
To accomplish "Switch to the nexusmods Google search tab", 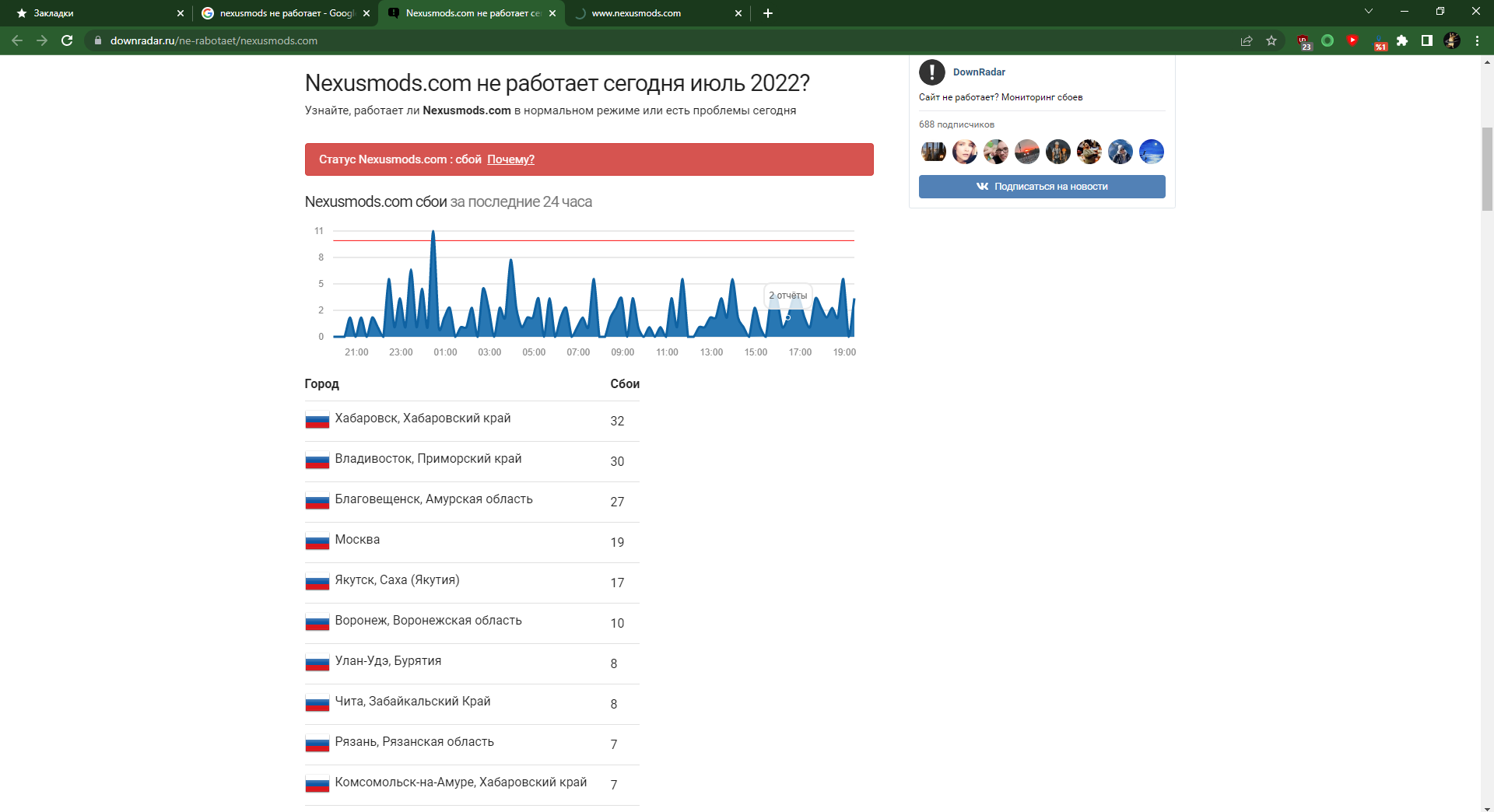I will point(284,13).
